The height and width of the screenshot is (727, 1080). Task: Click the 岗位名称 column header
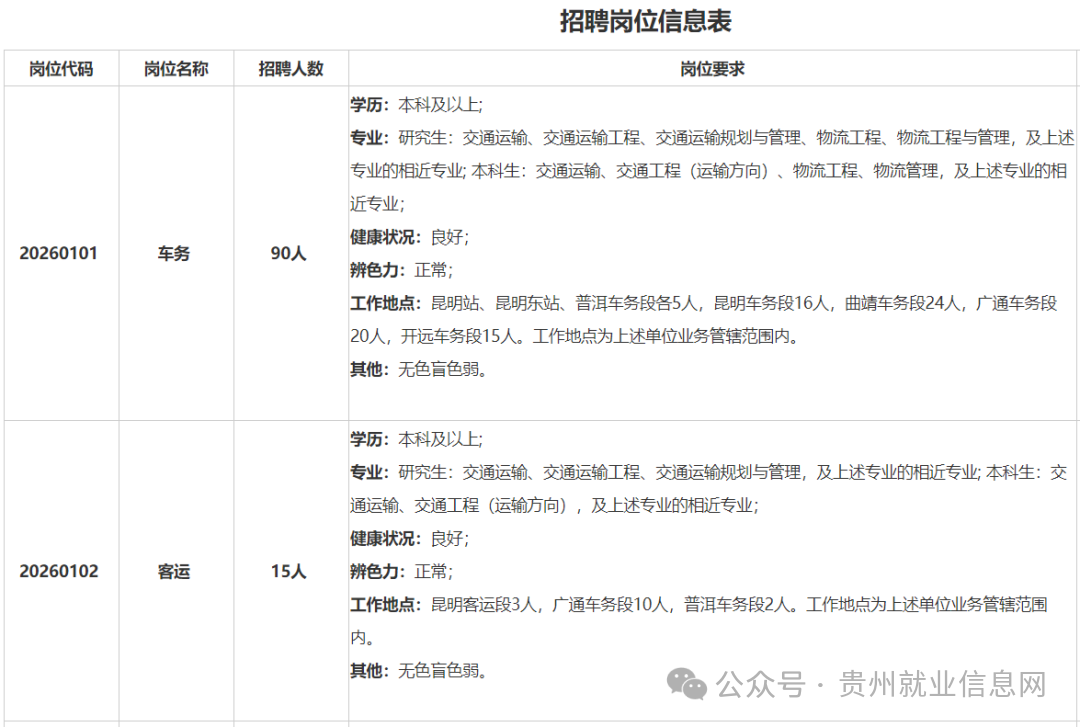[176, 69]
